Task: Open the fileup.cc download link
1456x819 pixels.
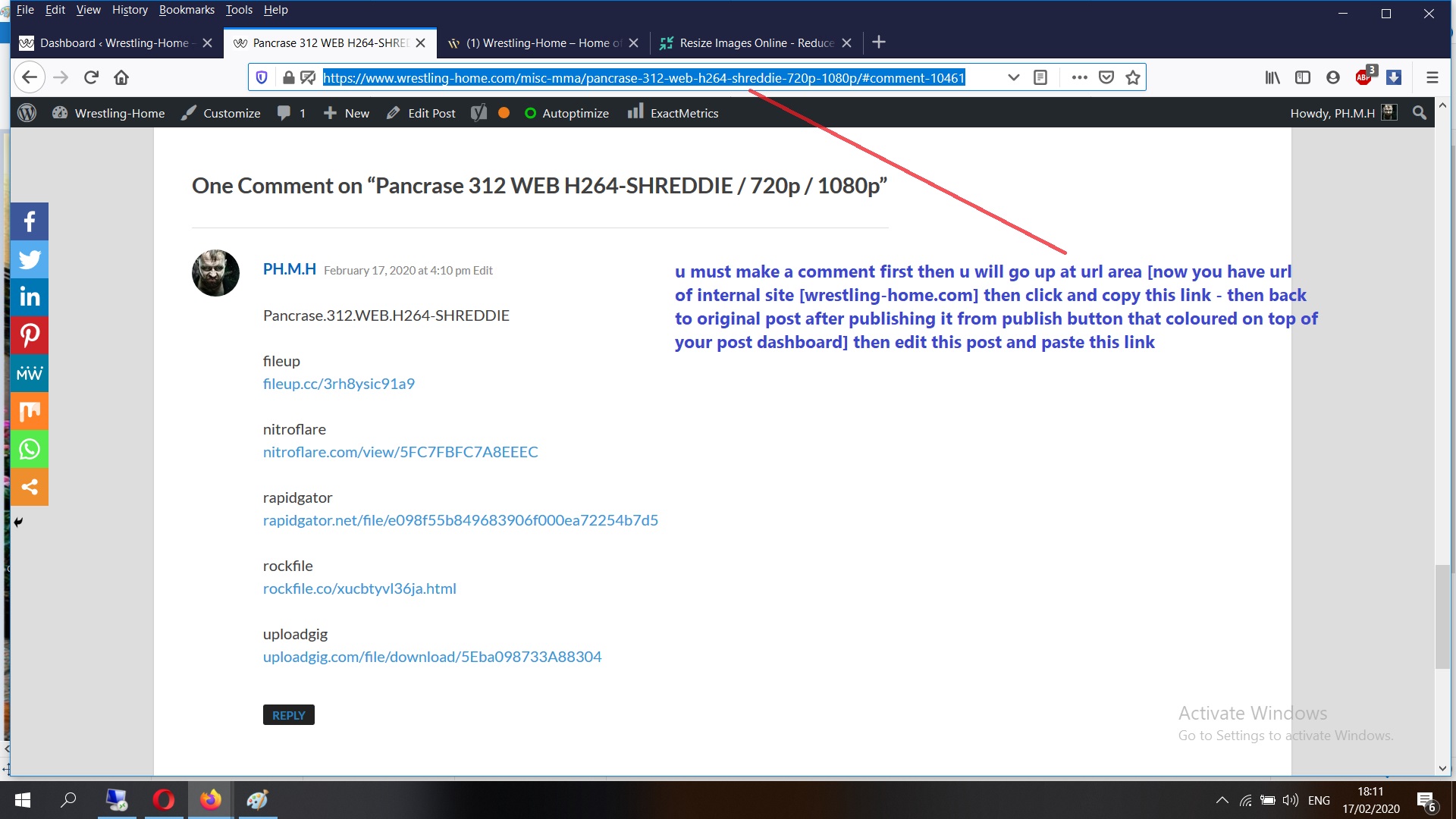Action: (339, 384)
